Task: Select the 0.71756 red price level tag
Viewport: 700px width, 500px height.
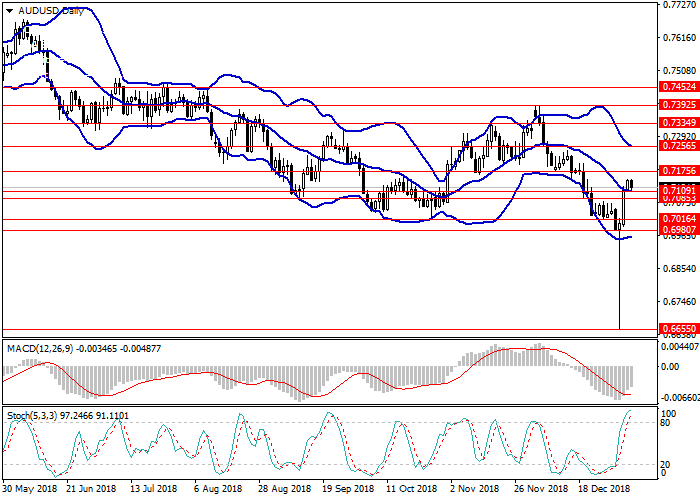Action: tap(678, 172)
